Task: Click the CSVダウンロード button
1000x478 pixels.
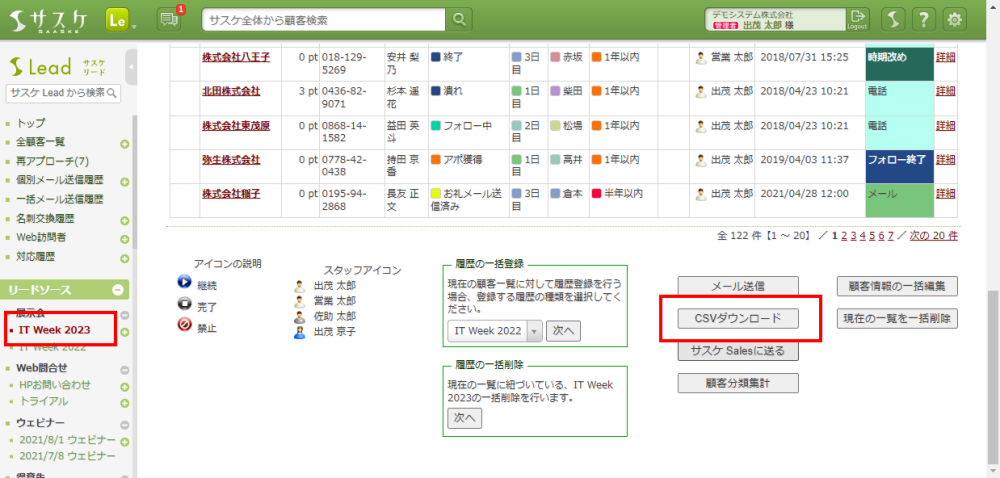Action: [x=738, y=318]
